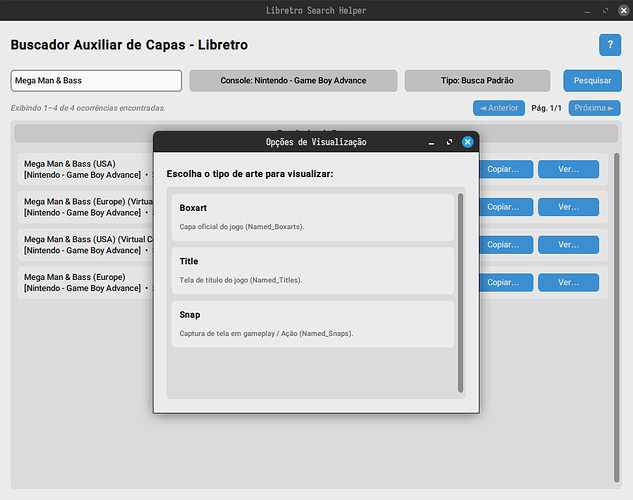The width and height of the screenshot is (633, 500).
Task: Click the main results list scrollbar
Action: pos(616,317)
